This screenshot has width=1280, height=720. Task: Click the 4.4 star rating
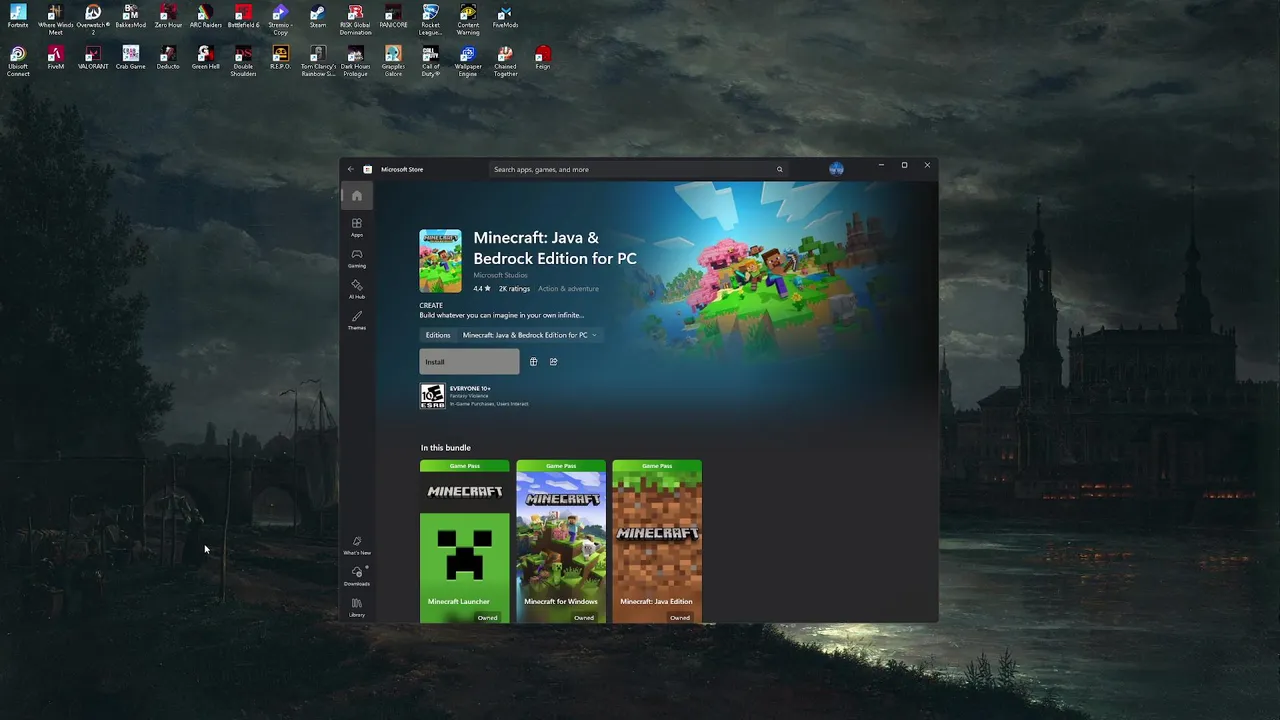point(481,289)
